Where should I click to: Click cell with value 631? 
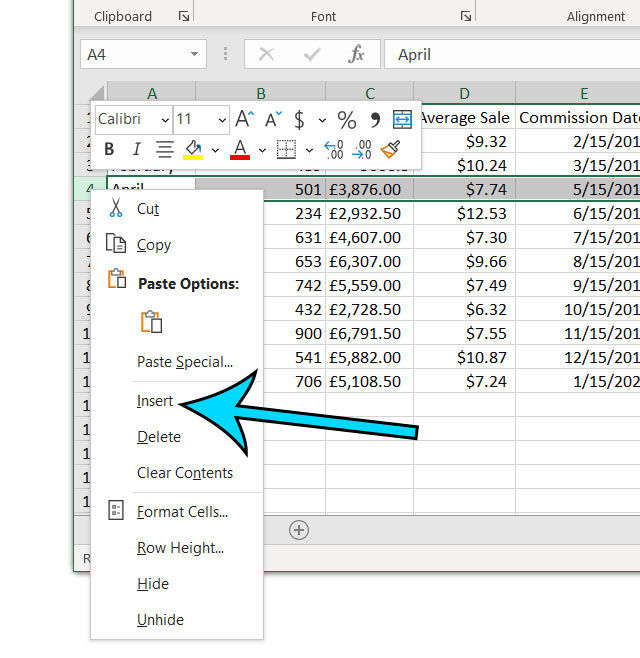tap(295, 238)
